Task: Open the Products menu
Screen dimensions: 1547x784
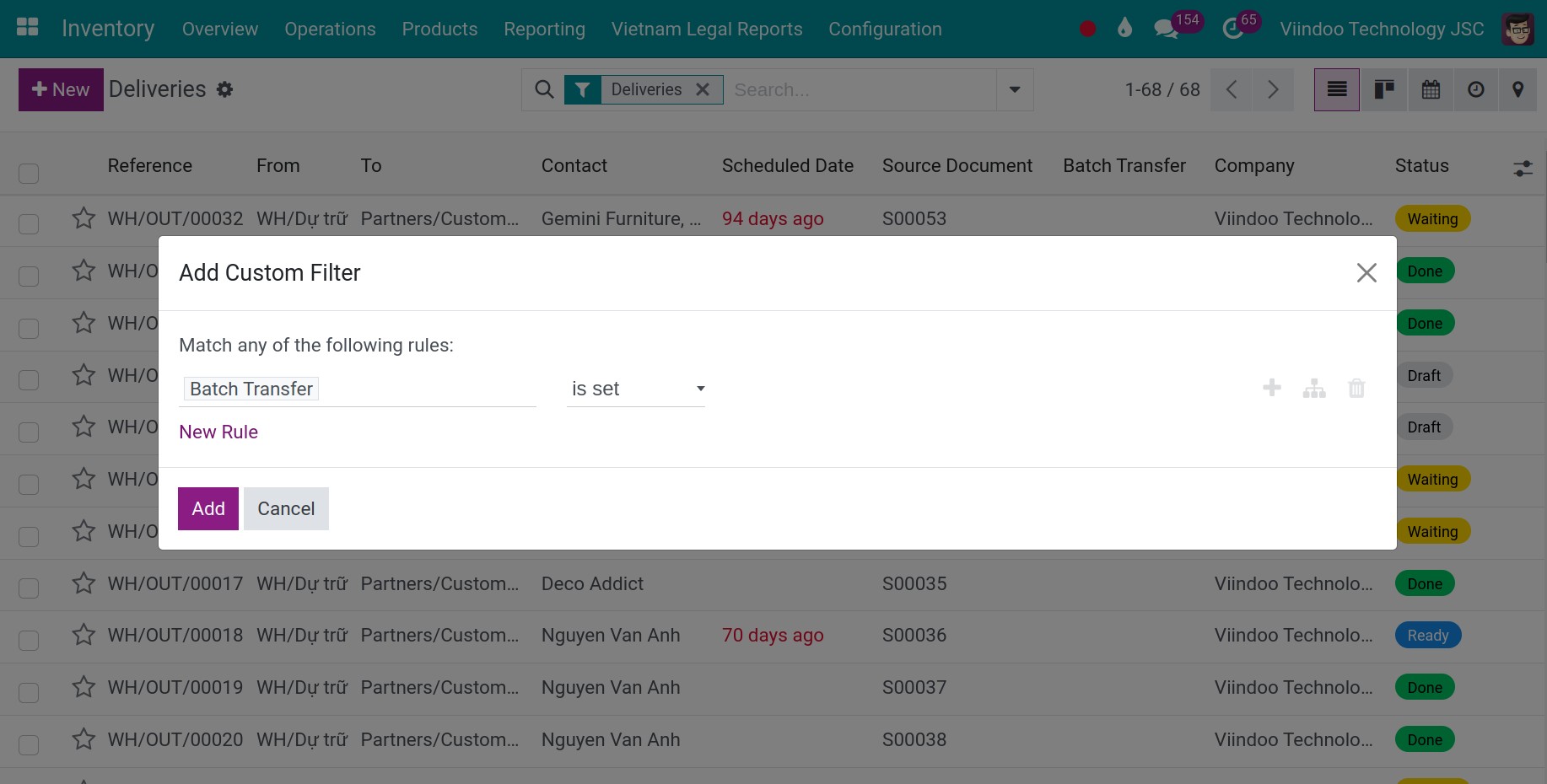Action: [439, 29]
